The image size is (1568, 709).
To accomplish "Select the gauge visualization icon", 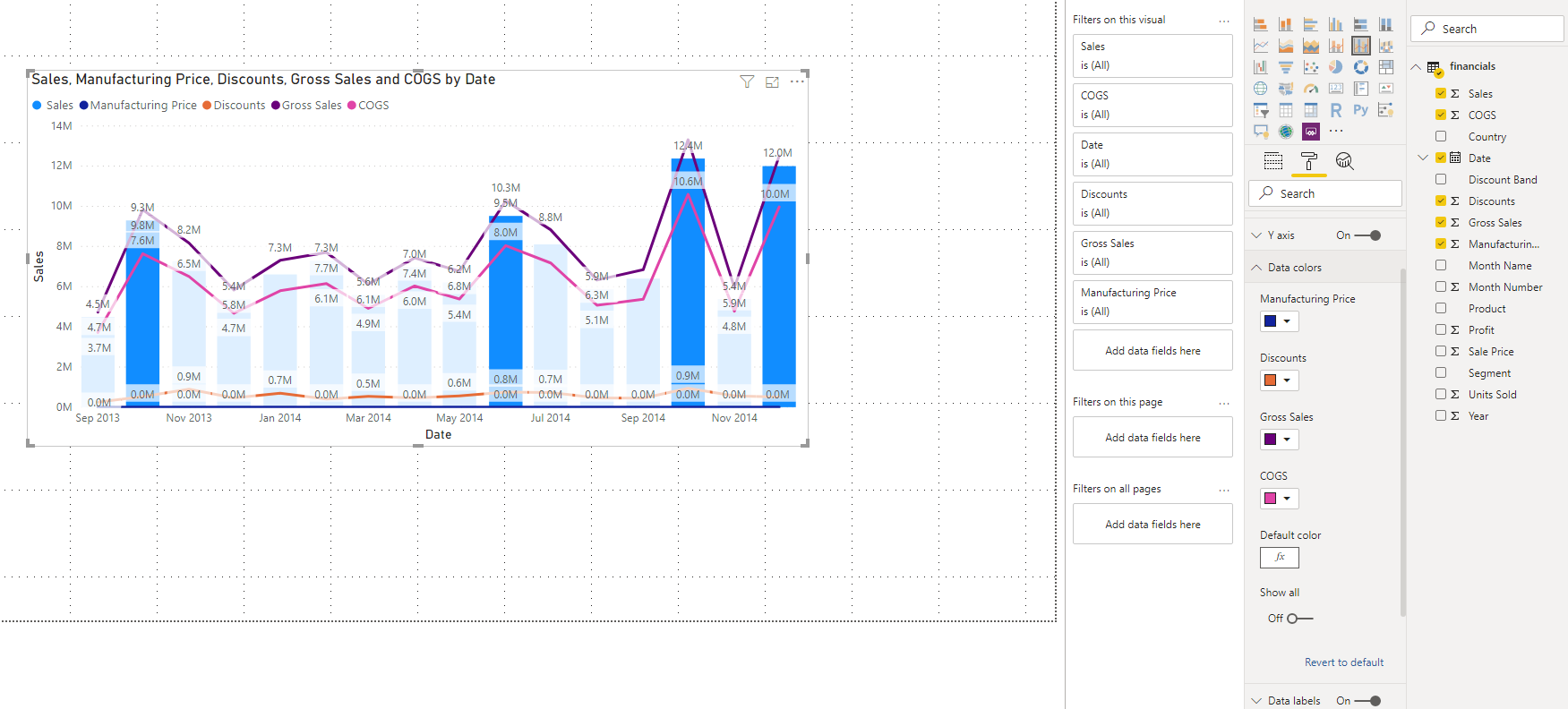I will [1311, 89].
